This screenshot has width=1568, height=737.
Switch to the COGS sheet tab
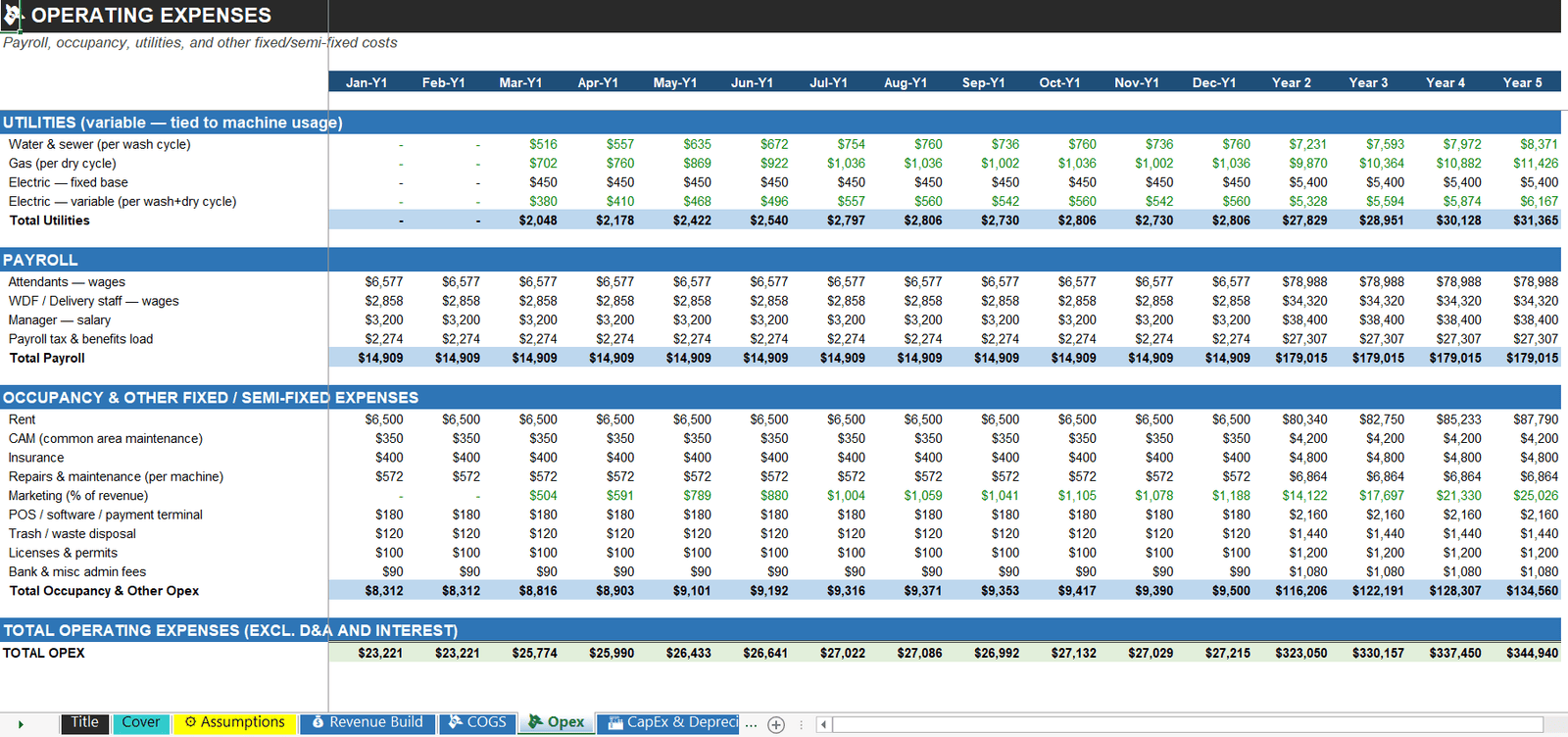tap(476, 722)
